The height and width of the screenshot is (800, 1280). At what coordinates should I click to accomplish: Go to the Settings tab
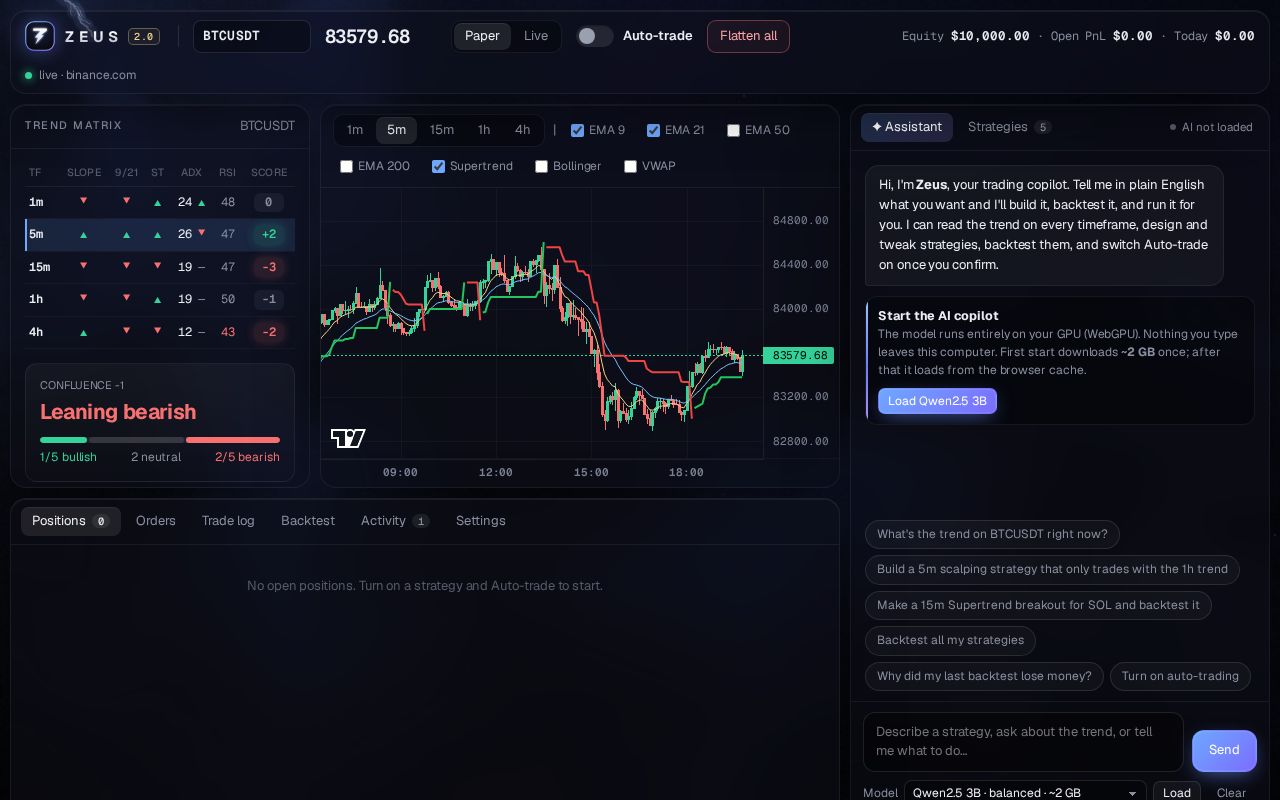pos(481,521)
